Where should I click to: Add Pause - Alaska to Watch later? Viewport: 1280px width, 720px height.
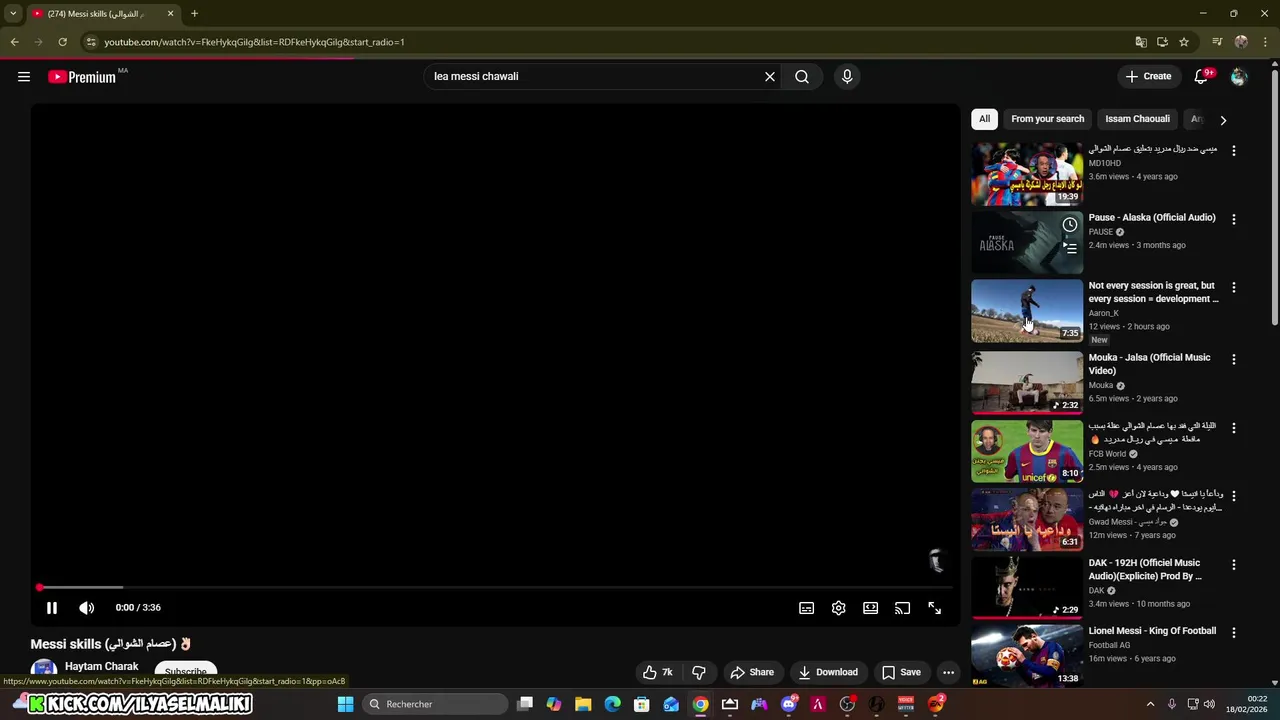(1070, 225)
